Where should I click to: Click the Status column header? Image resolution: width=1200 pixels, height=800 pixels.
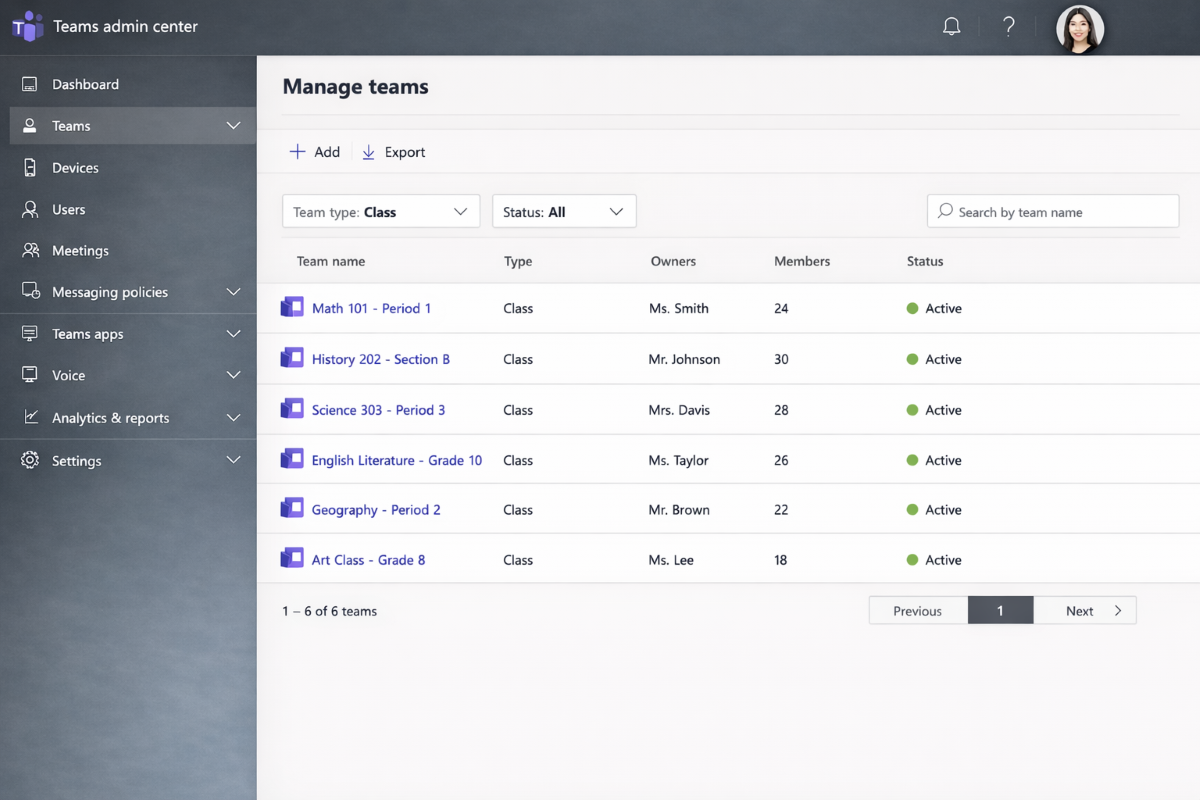(925, 261)
